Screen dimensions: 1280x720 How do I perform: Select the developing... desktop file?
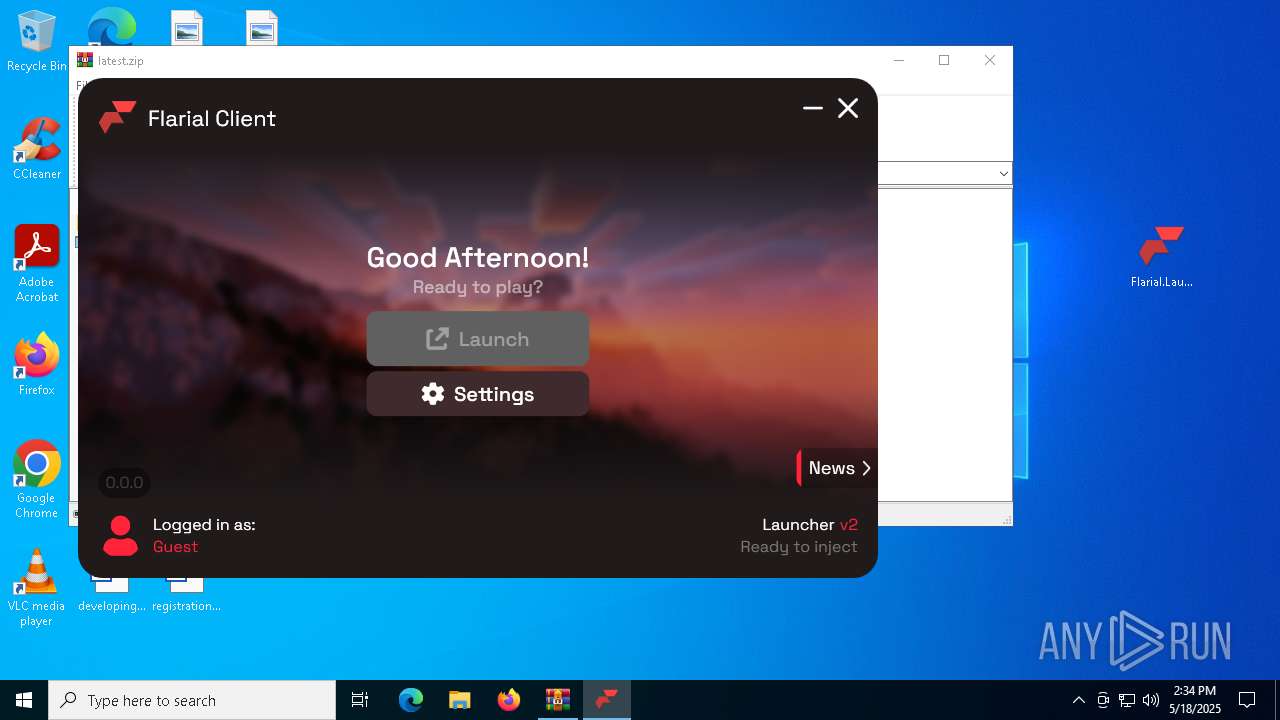pyautogui.click(x=111, y=596)
